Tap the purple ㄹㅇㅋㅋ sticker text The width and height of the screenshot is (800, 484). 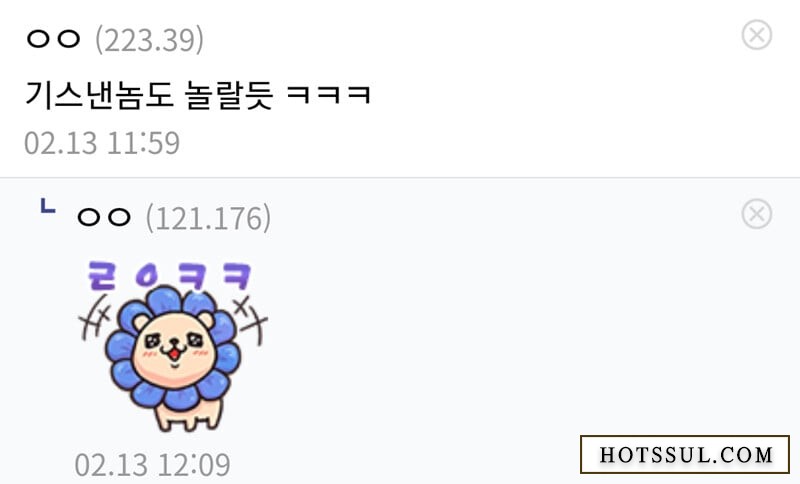(x=170, y=276)
